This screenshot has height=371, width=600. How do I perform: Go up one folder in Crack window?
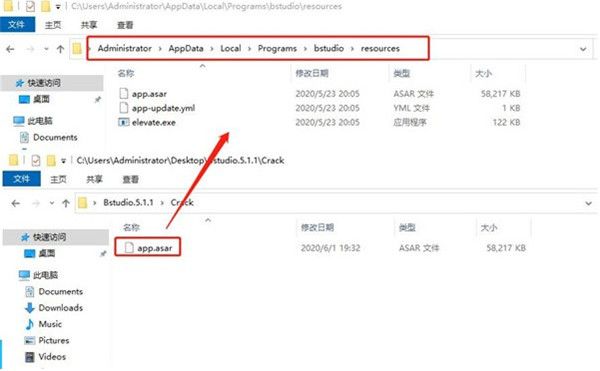(x=66, y=203)
